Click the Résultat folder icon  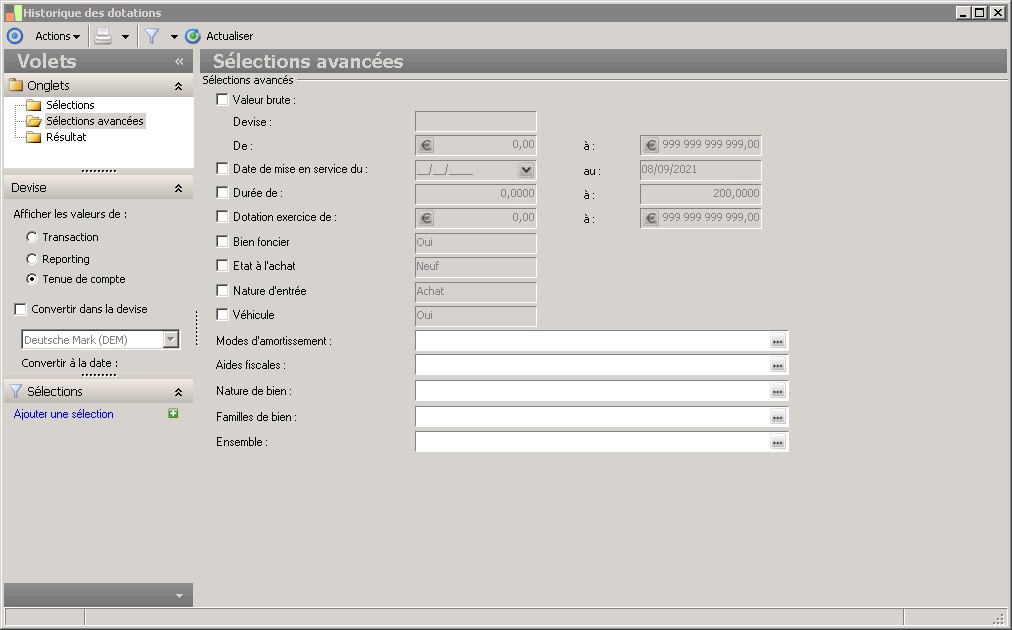34,137
